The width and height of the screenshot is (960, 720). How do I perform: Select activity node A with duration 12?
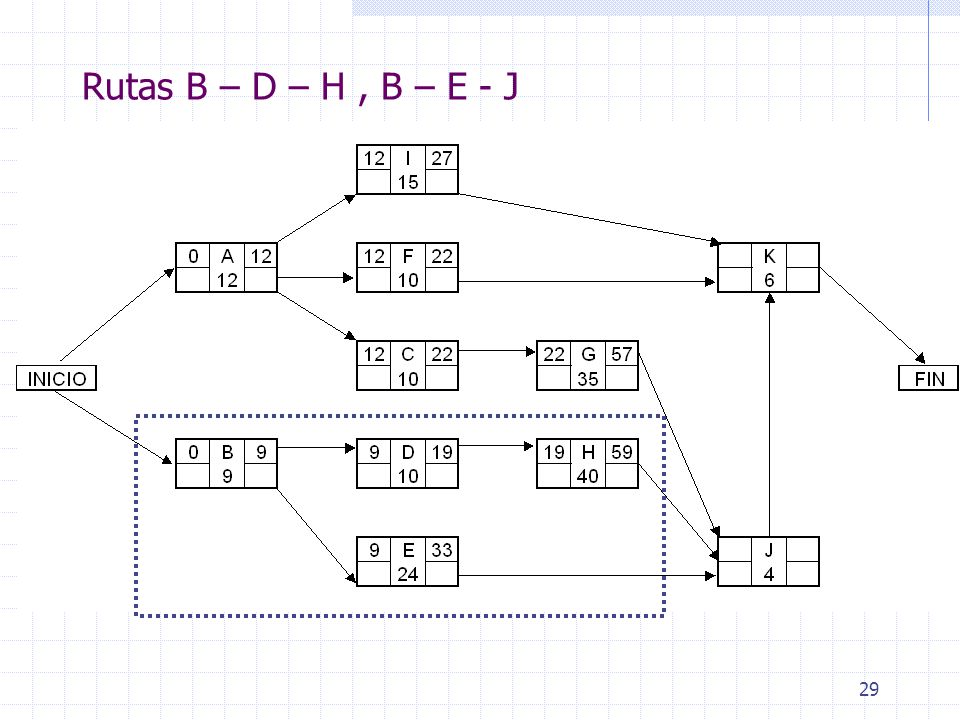[227, 268]
